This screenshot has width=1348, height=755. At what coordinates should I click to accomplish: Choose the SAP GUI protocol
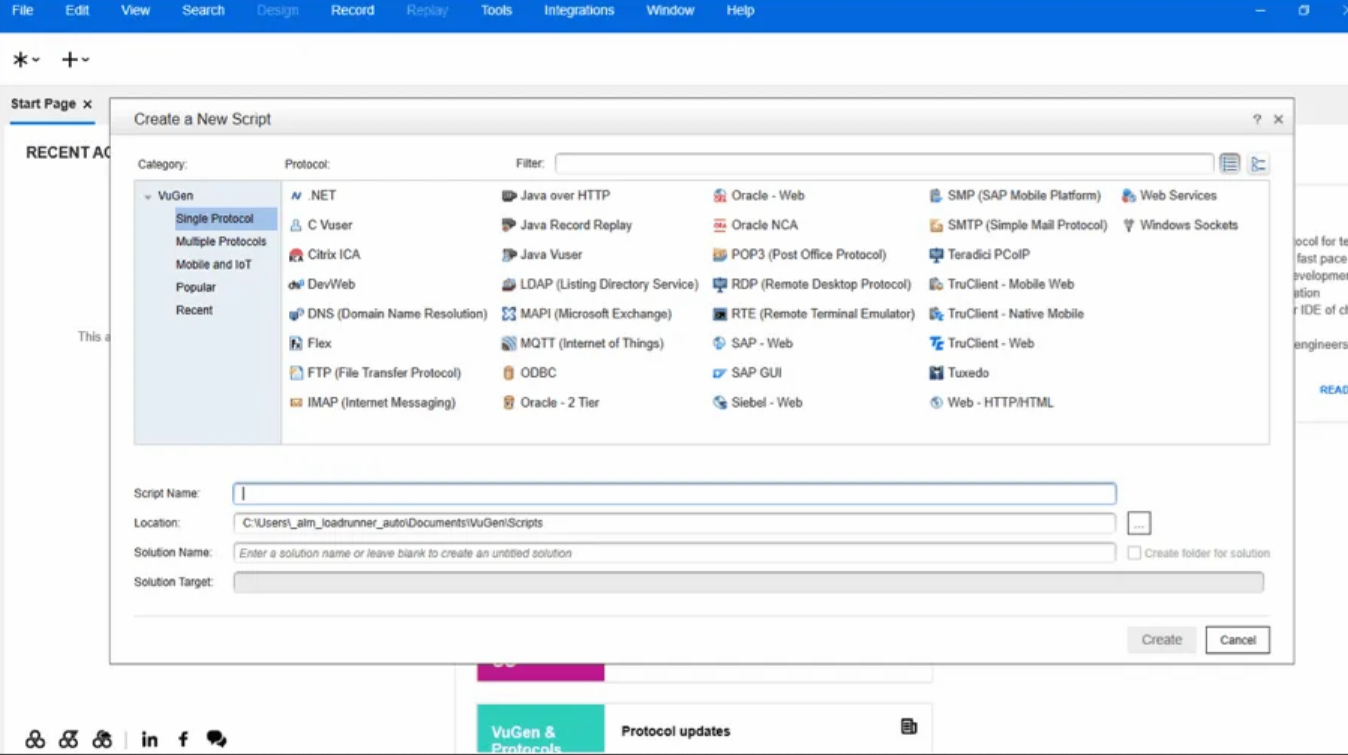click(748, 373)
